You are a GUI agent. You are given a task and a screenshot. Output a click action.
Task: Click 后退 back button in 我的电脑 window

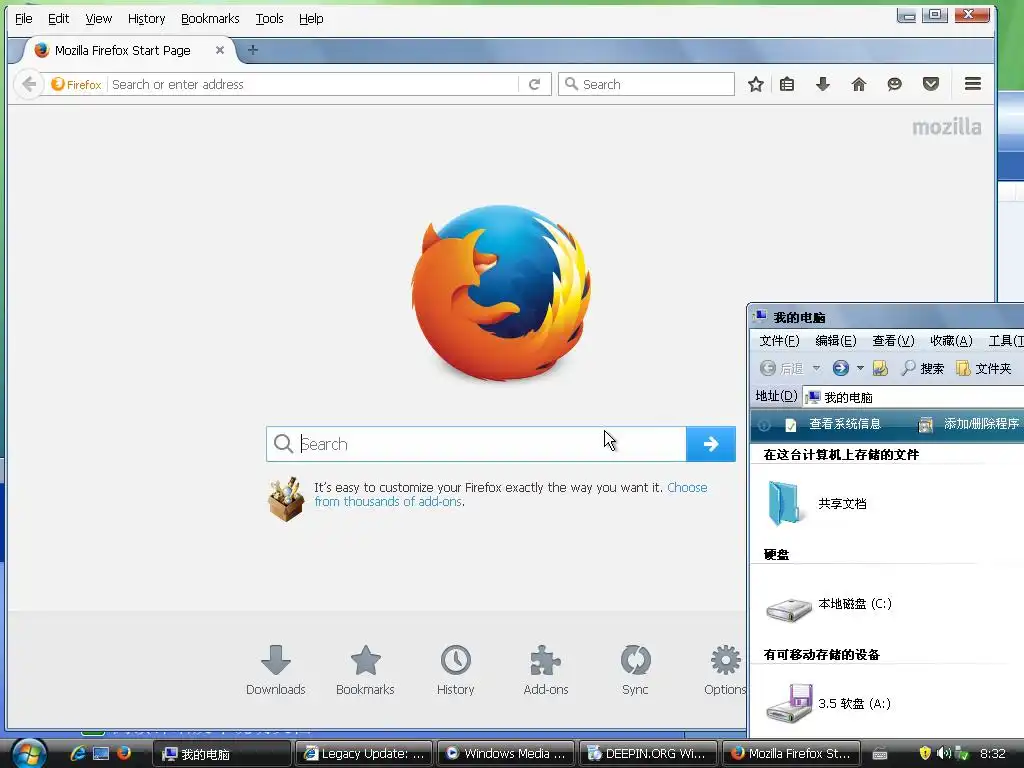click(x=782, y=368)
